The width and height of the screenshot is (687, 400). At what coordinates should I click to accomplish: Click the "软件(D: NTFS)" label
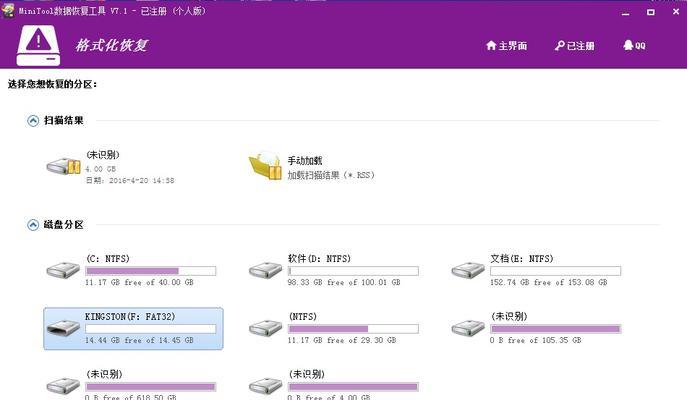click(x=319, y=258)
